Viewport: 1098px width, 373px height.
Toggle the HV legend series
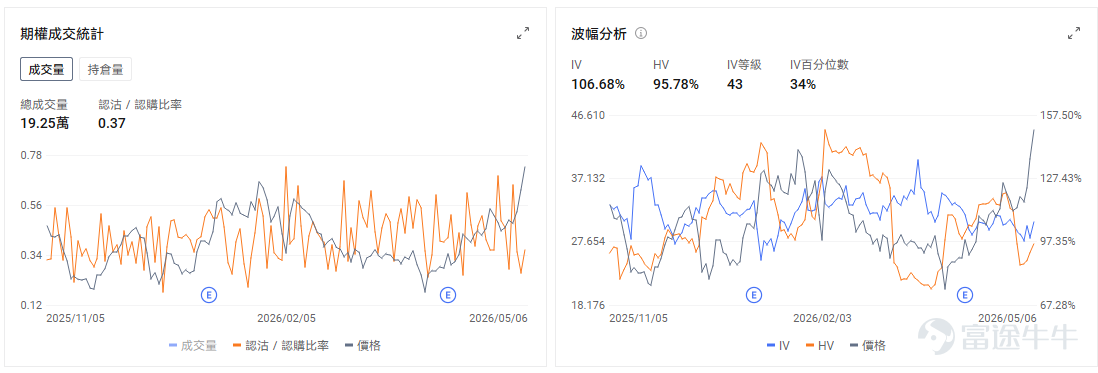click(x=820, y=345)
